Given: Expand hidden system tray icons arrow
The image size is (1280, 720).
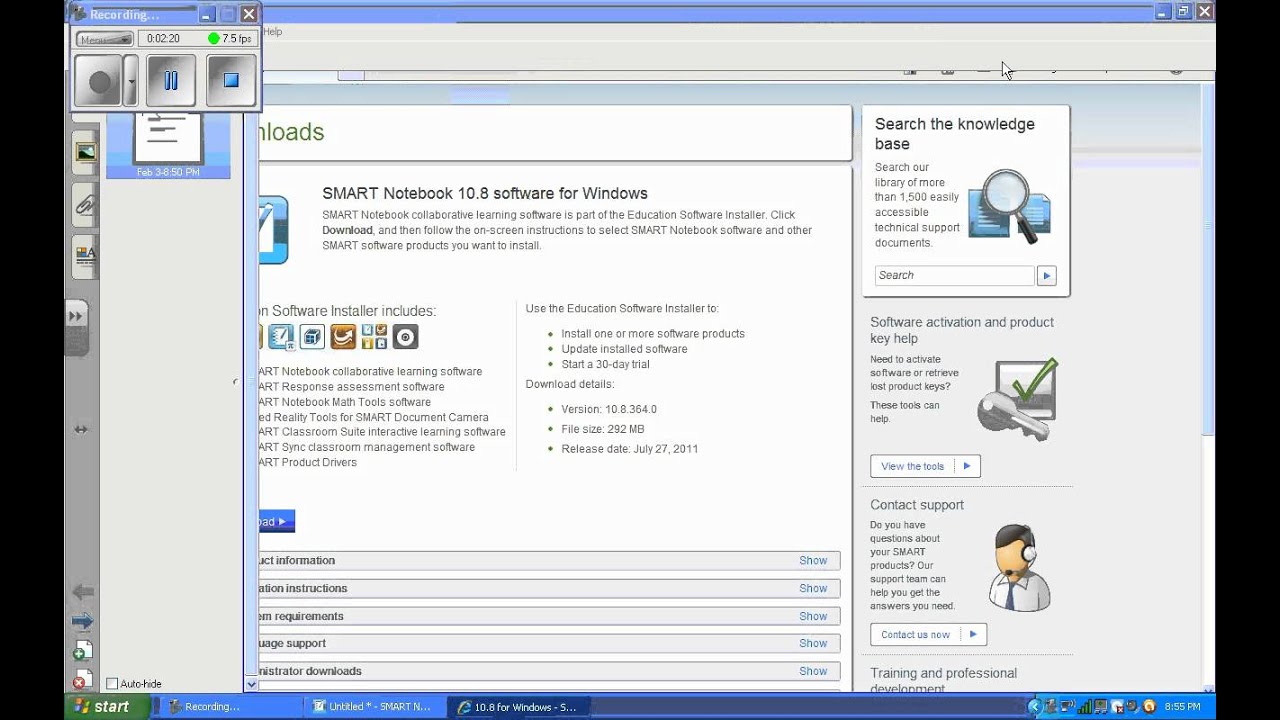Looking at the screenshot, I should (x=1035, y=707).
